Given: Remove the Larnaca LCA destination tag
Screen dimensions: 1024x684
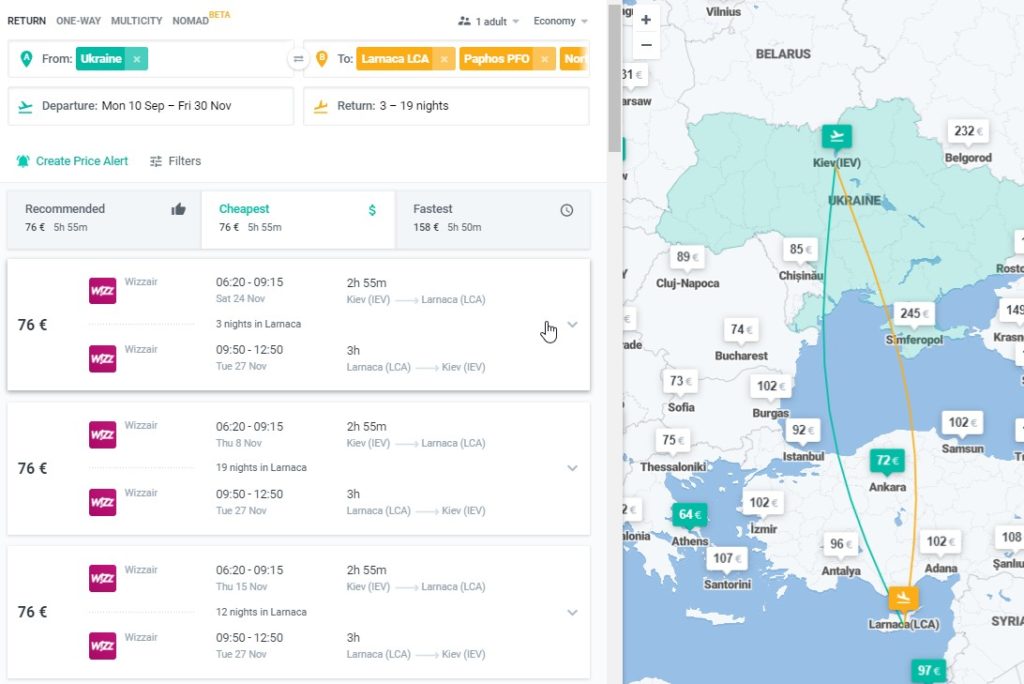Looking at the screenshot, I should (444, 59).
